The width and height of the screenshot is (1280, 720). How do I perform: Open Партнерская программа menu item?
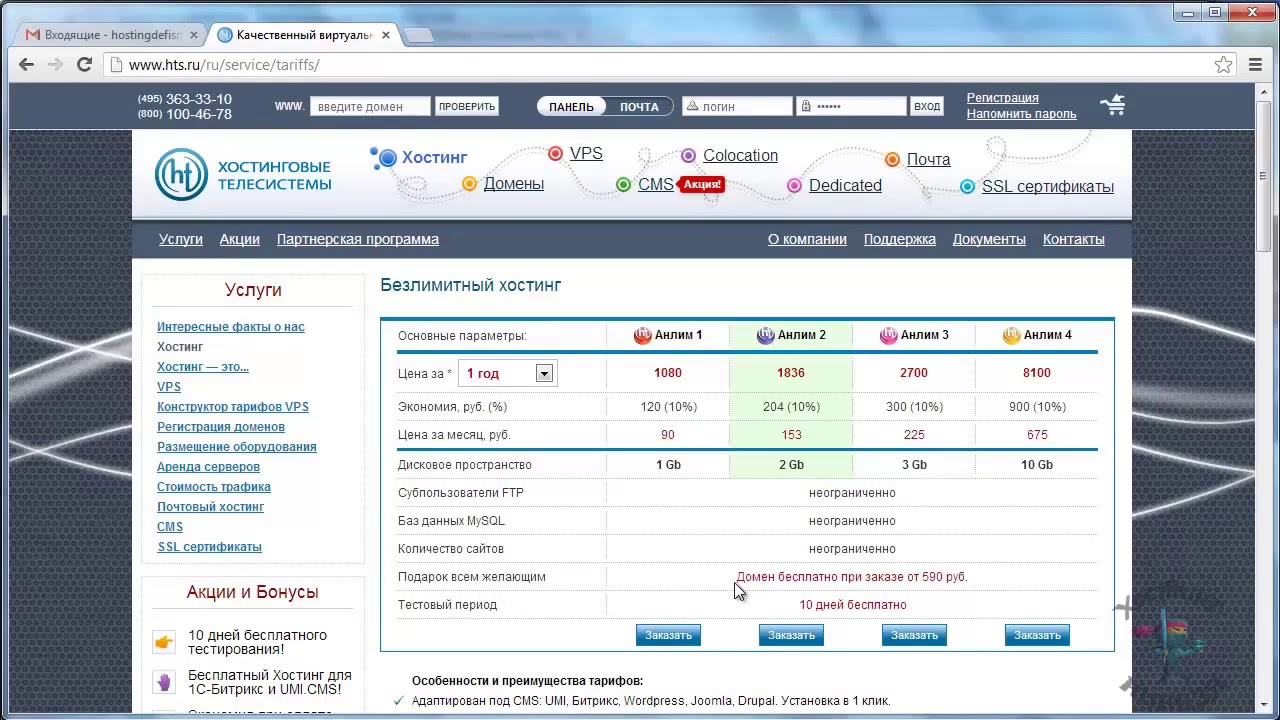pos(358,239)
